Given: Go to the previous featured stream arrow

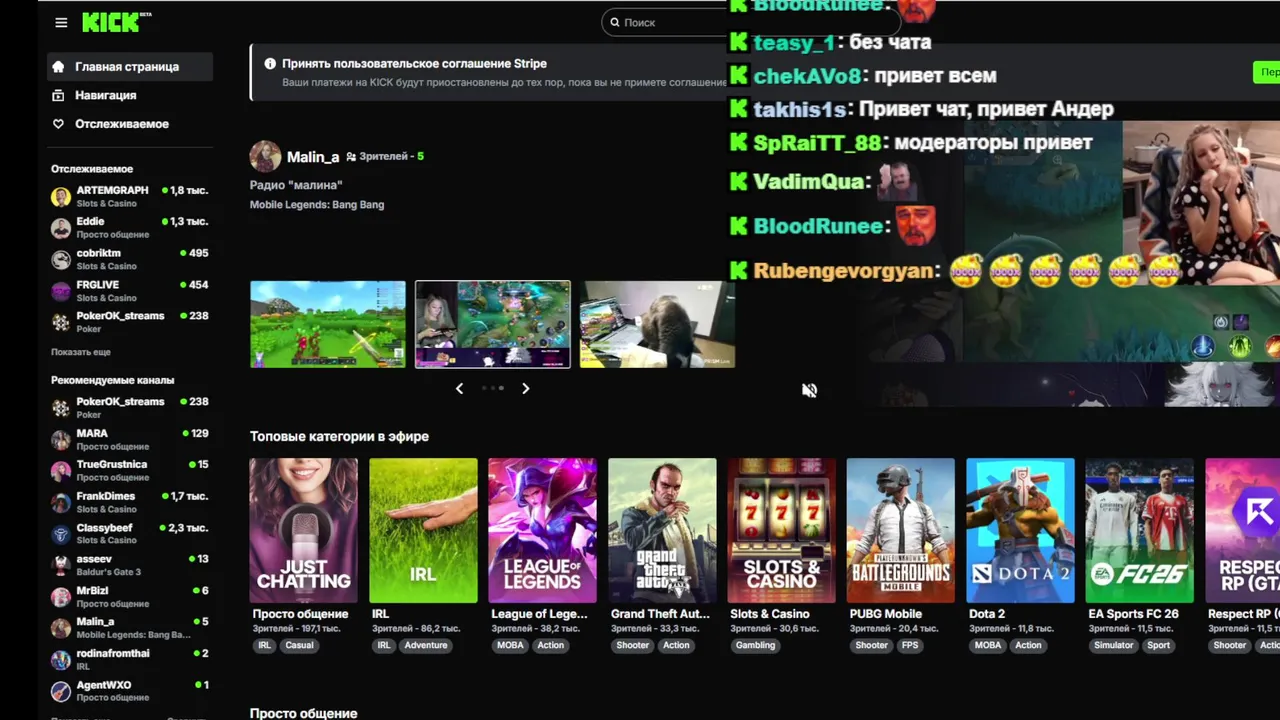Looking at the screenshot, I should (459, 388).
